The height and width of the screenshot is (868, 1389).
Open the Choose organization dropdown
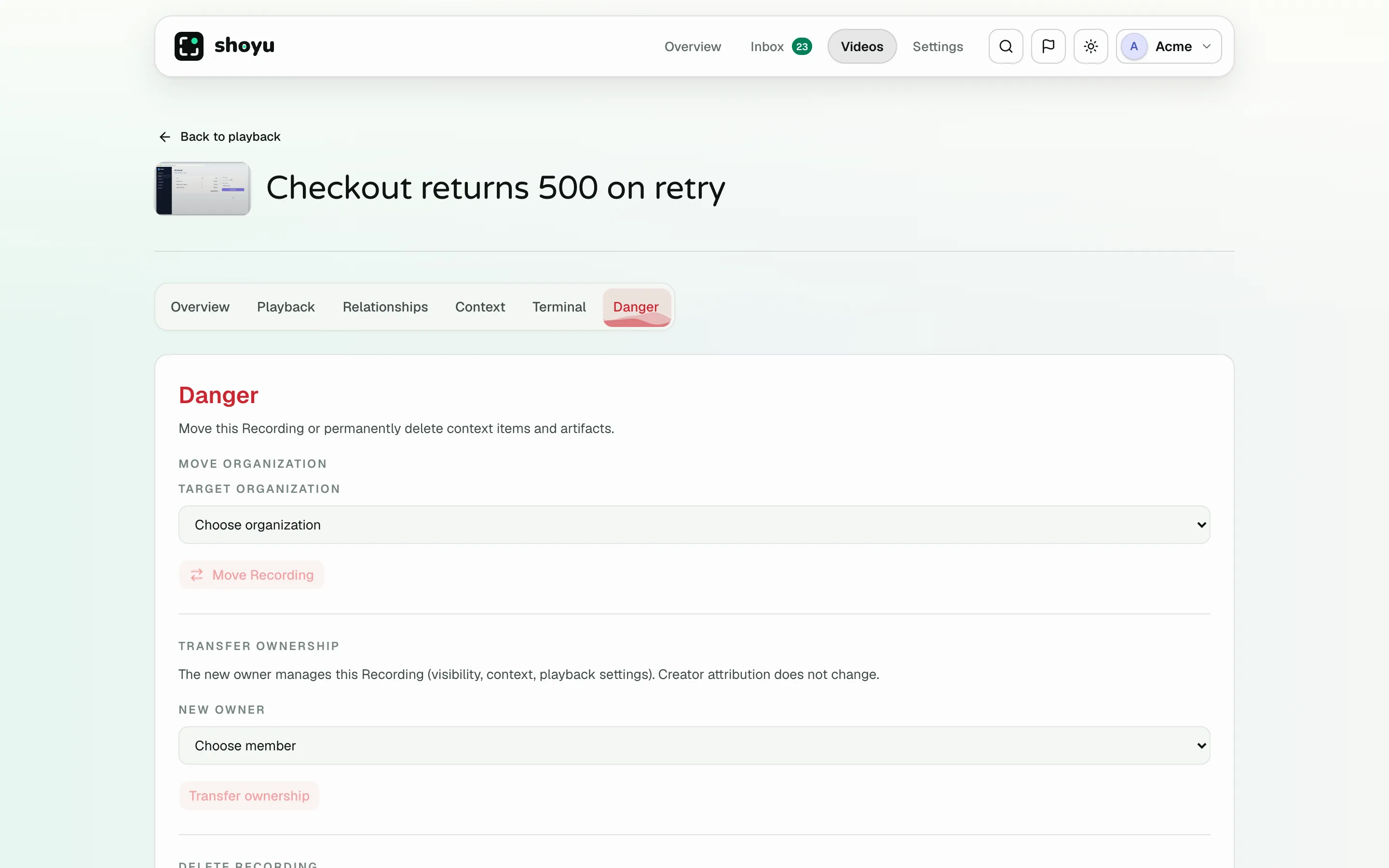tap(694, 525)
